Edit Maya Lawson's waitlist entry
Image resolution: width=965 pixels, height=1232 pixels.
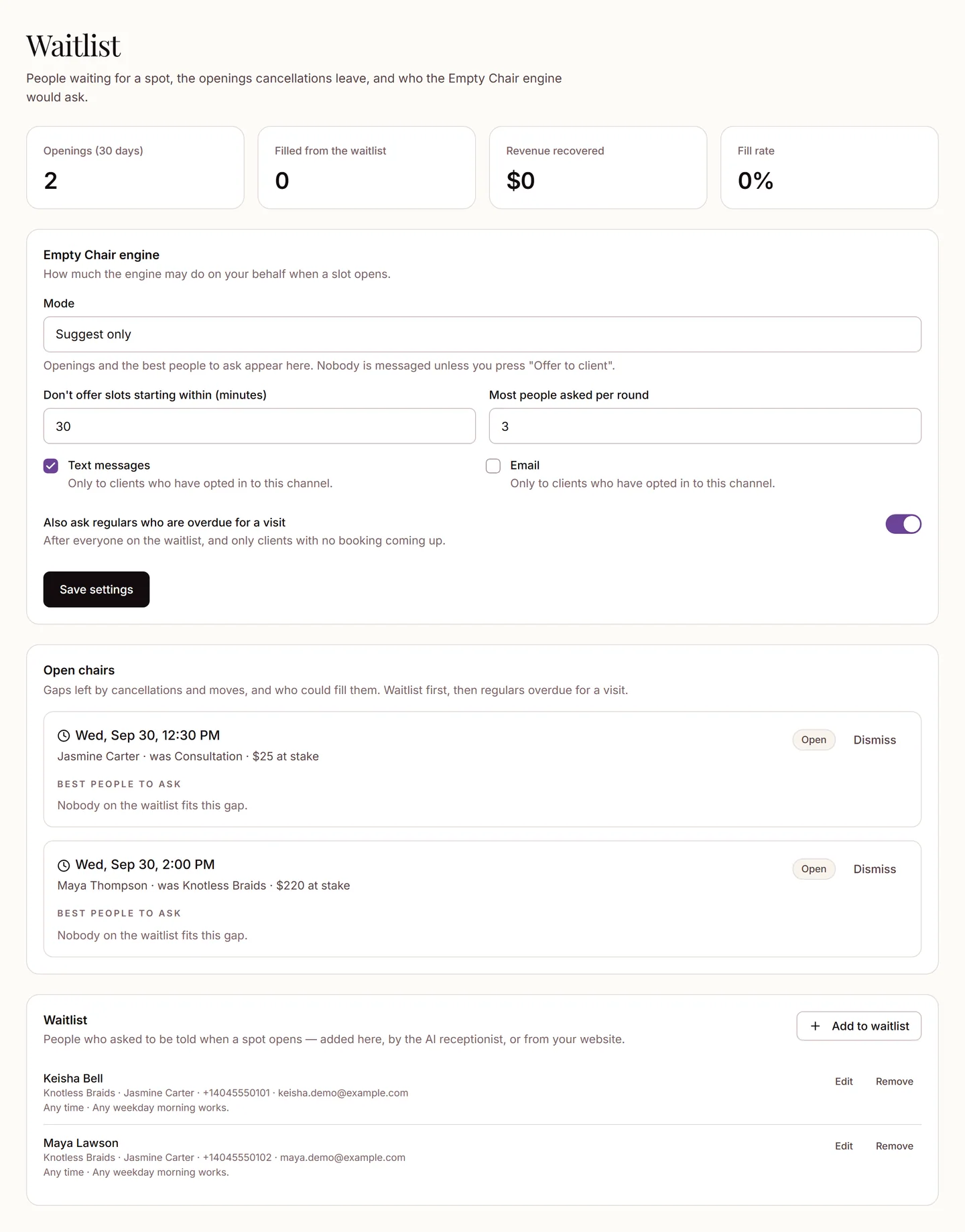[844, 1146]
